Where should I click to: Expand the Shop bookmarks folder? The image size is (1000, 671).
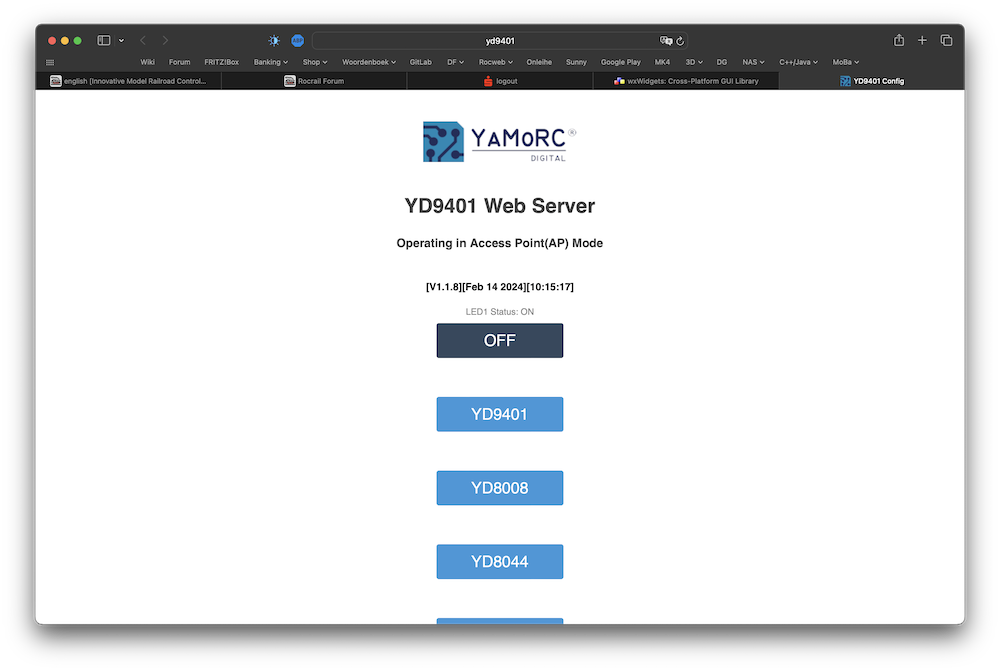pos(314,62)
